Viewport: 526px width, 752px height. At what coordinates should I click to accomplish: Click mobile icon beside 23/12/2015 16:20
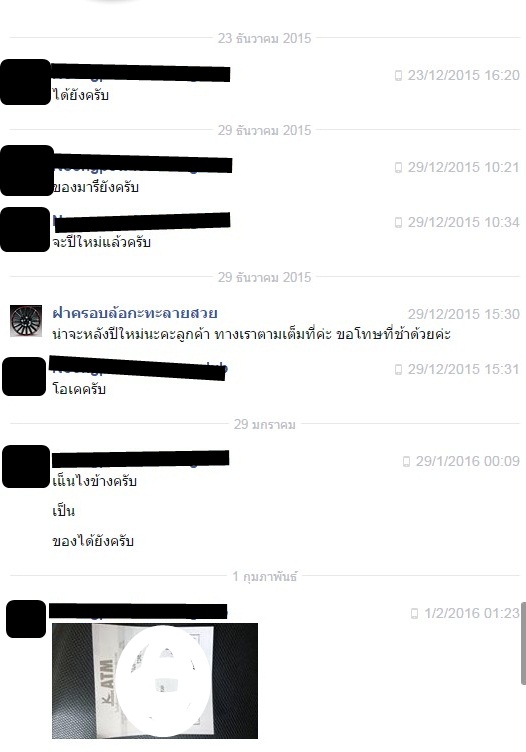tap(398, 75)
